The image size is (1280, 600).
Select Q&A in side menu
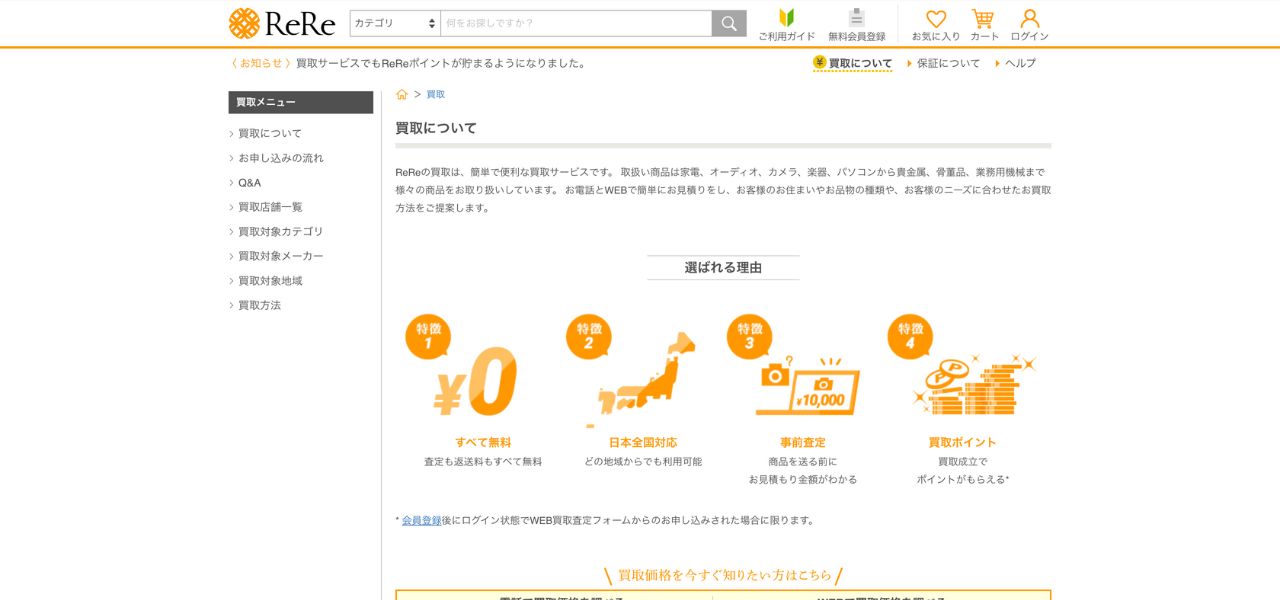coord(249,182)
